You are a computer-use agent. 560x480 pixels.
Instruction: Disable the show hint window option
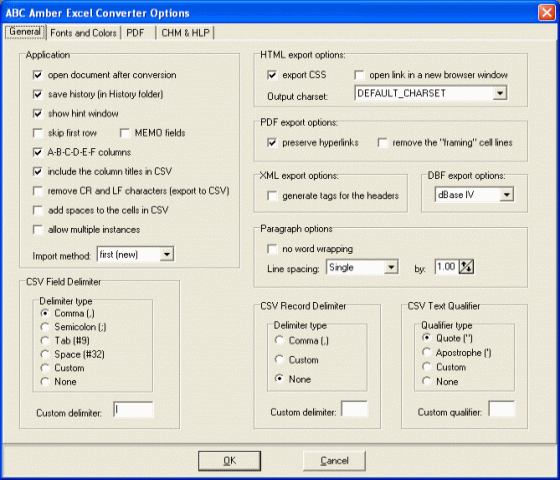coord(38,114)
